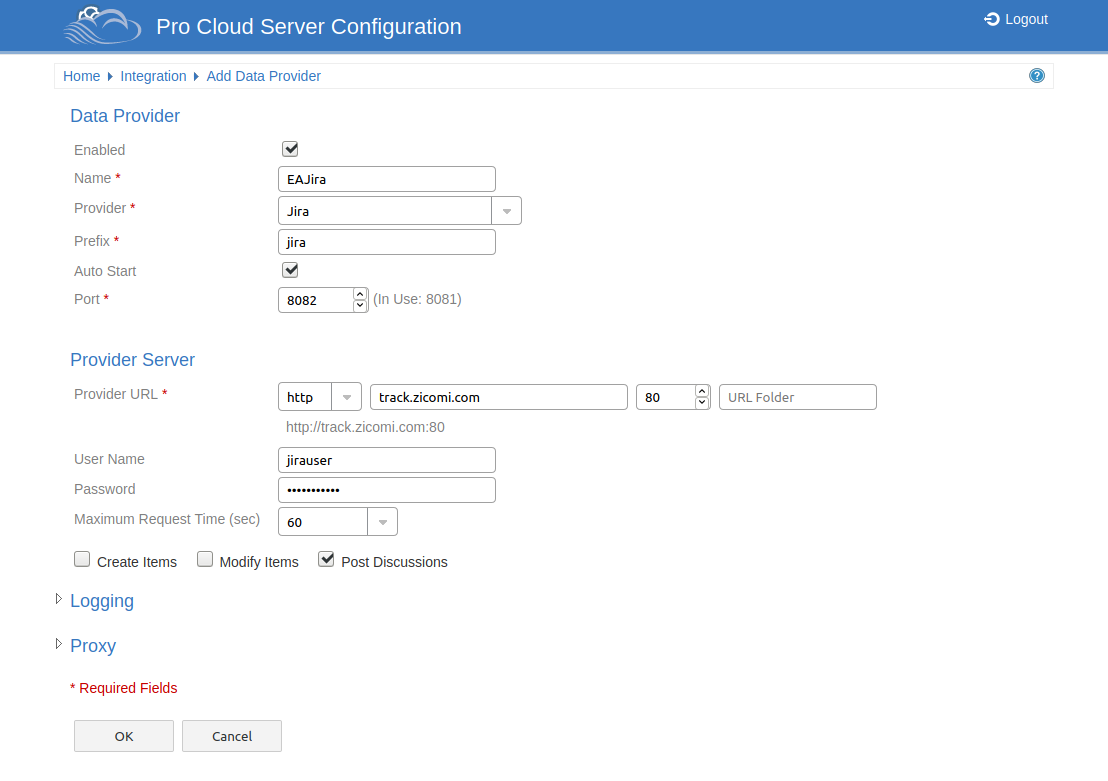
Task: Click the Data Provider heading
Action: pyautogui.click(x=125, y=116)
